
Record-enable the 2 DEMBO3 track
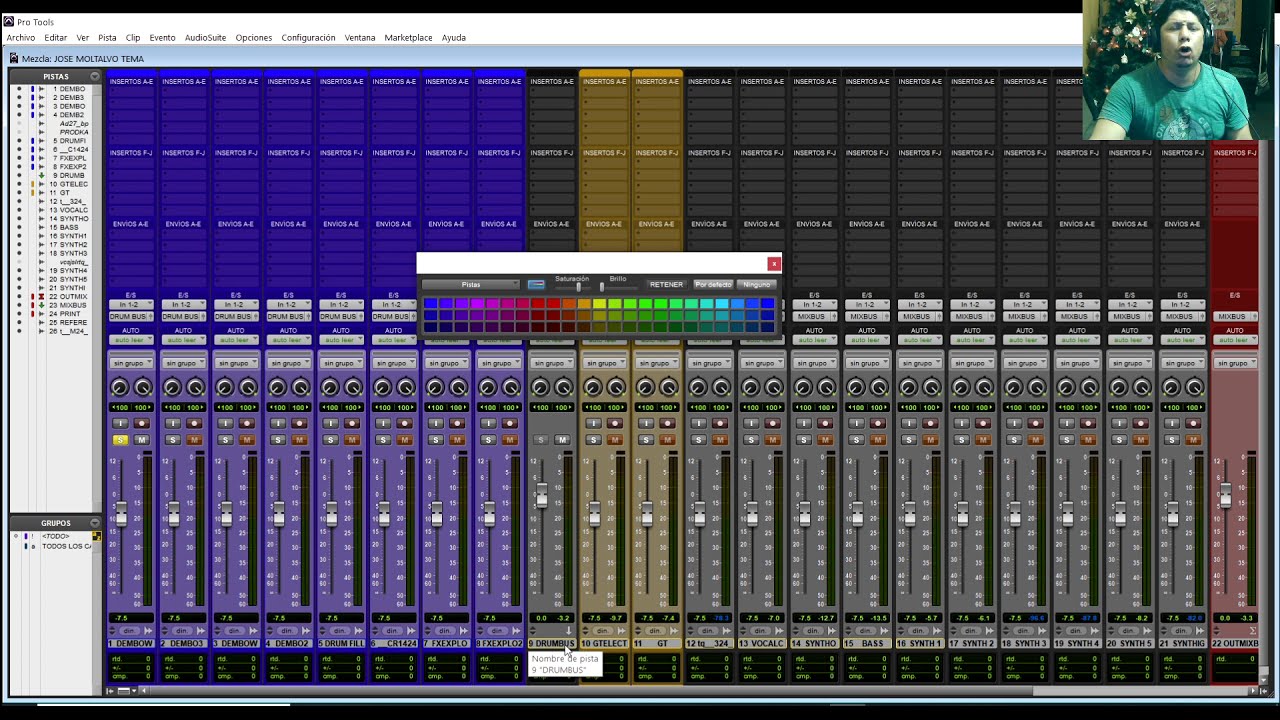click(194, 424)
